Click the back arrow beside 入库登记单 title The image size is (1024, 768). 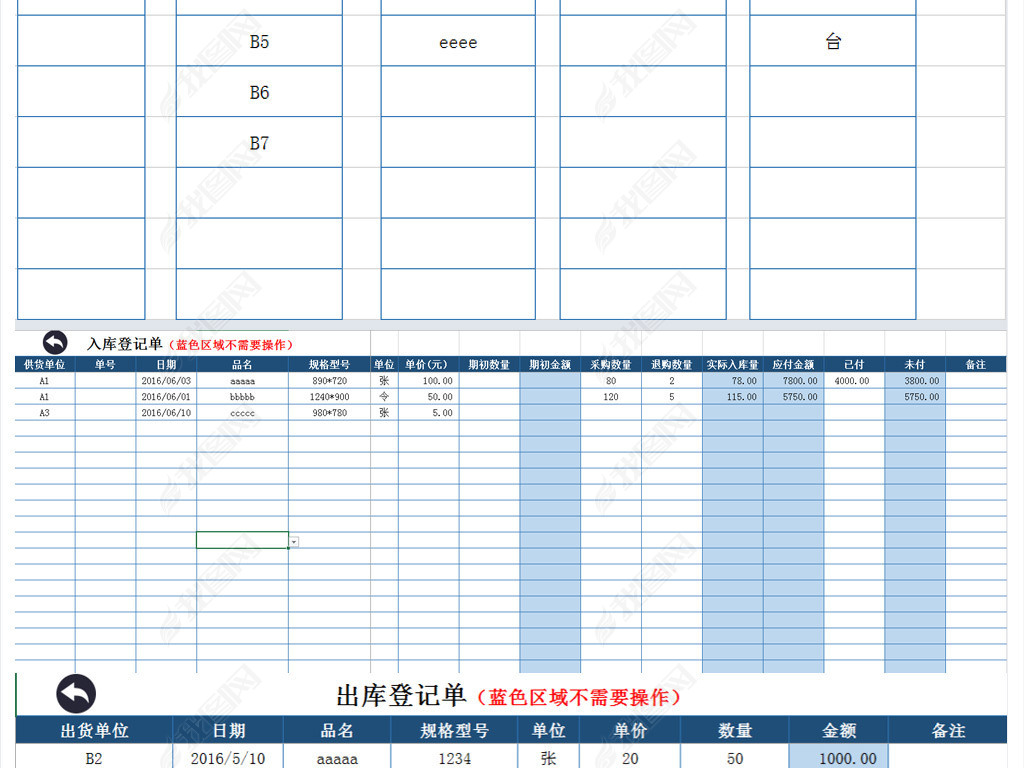(x=55, y=342)
